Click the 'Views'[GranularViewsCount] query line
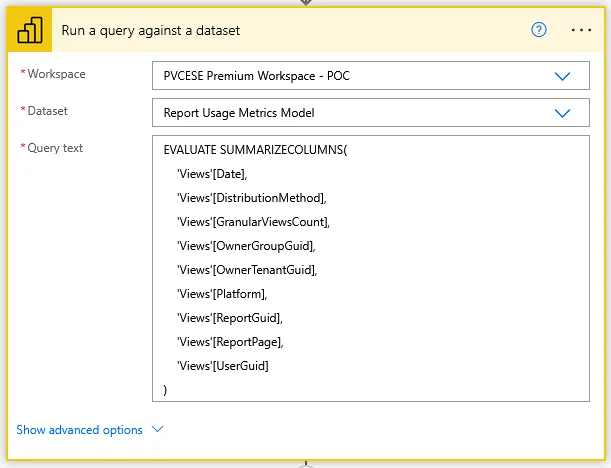Viewport: 611px width, 468px height. pyautogui.click(x=253, y=222)
